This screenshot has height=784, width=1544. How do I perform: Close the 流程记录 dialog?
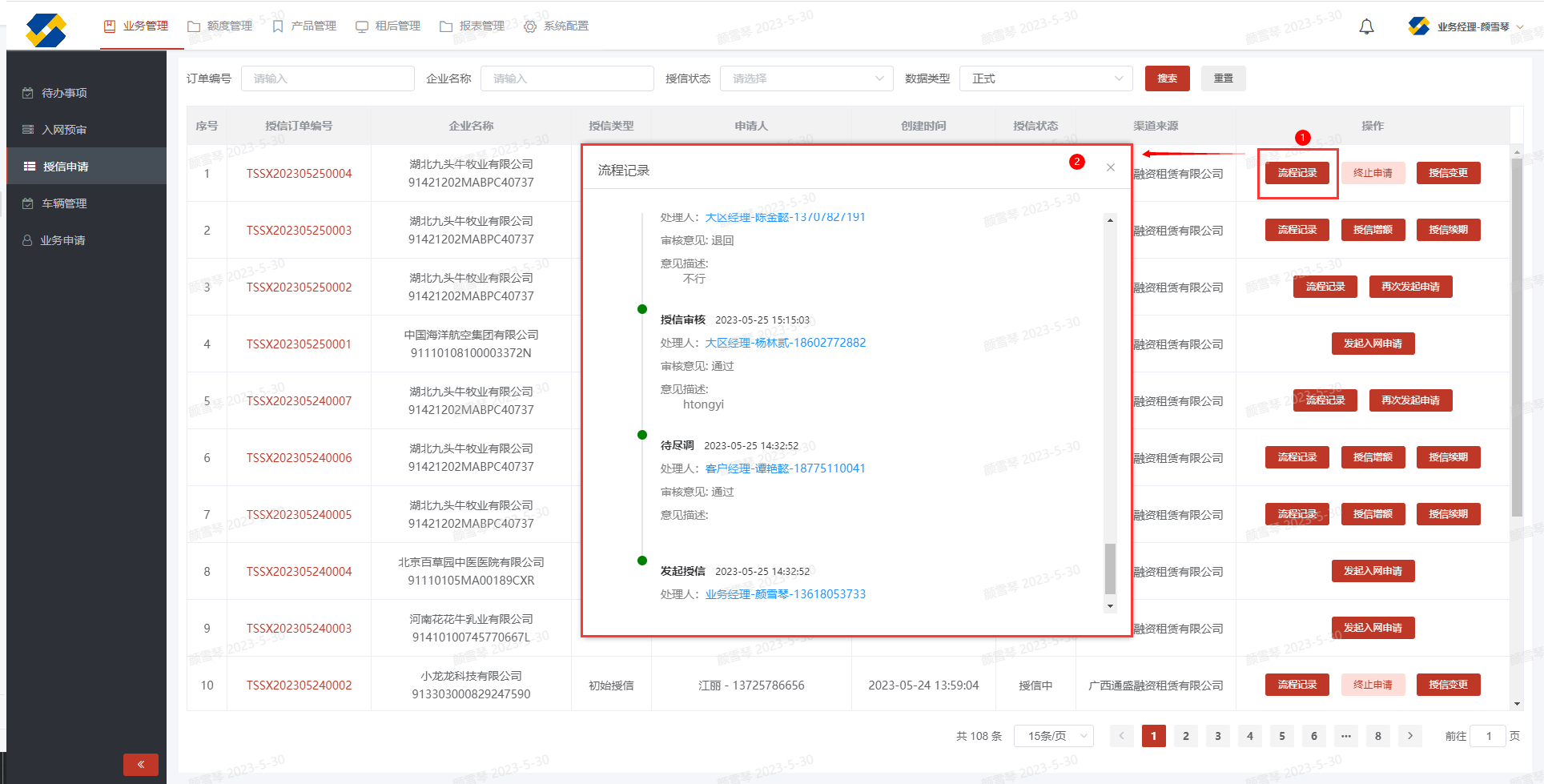click(1110, 167)
